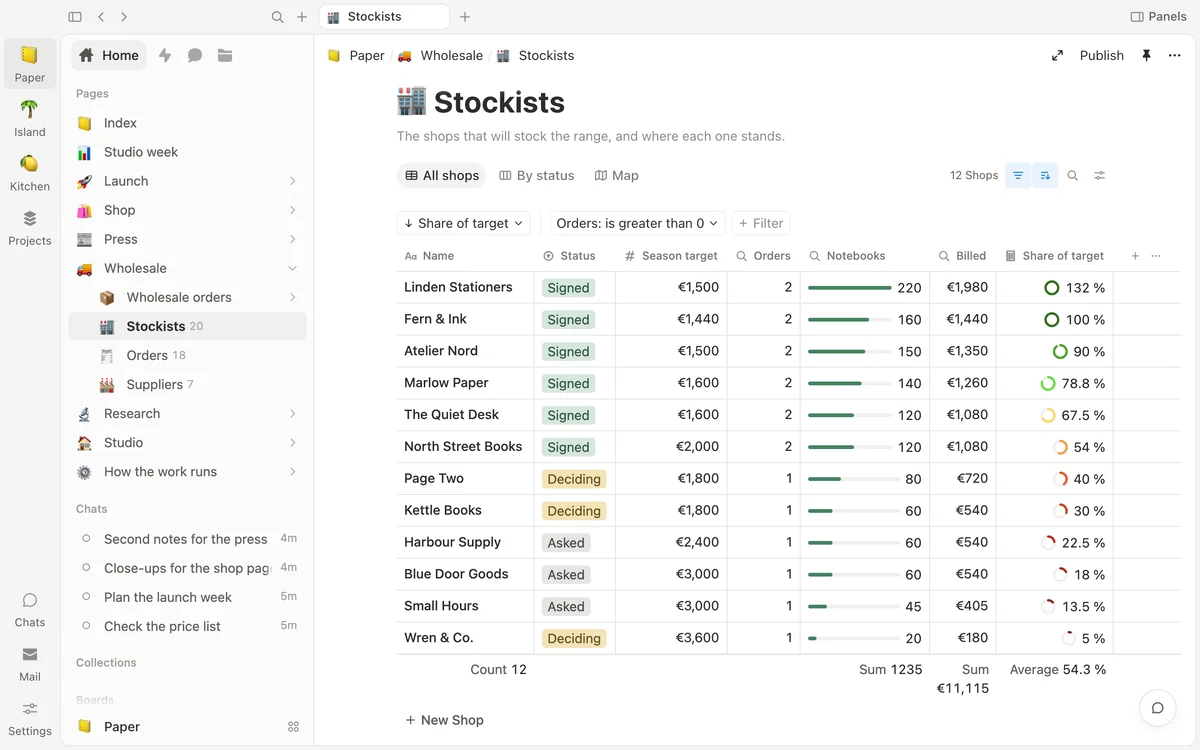Pin the page with the pin icon
Screen dimensions: 1200x750
(x=1146, y=56)
